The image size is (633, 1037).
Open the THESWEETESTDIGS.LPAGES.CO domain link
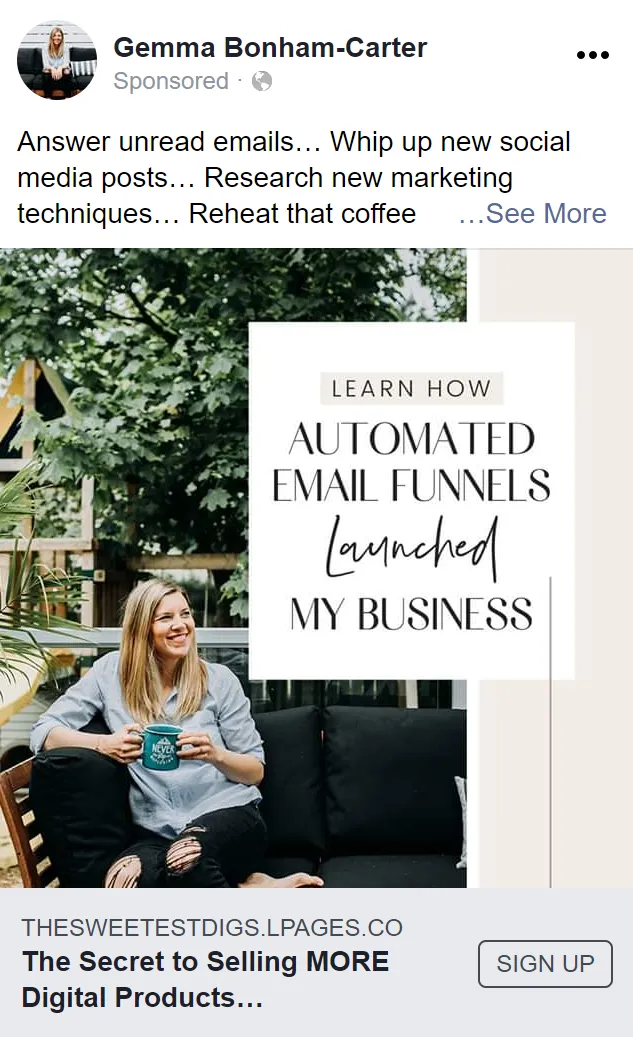tap(212, 927)
